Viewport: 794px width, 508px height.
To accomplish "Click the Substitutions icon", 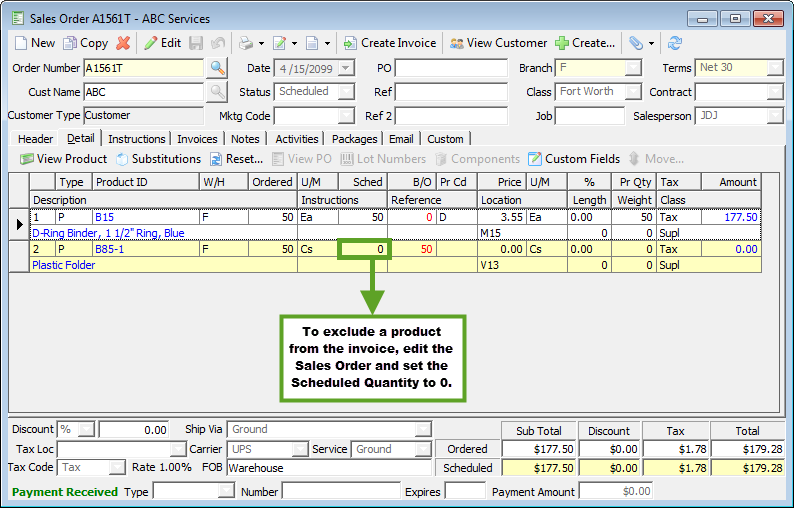I will 122,159.
